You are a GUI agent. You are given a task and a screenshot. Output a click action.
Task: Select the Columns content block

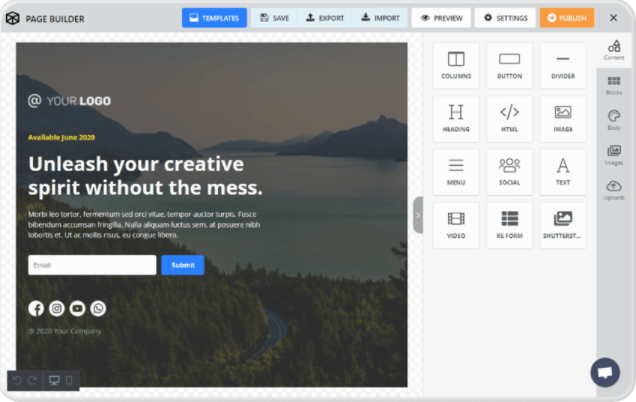456,65
